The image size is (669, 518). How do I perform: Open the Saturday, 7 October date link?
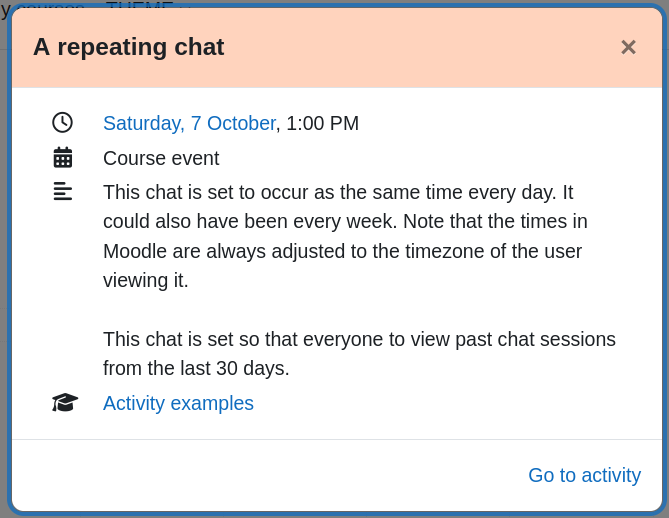tap(189, 123)
